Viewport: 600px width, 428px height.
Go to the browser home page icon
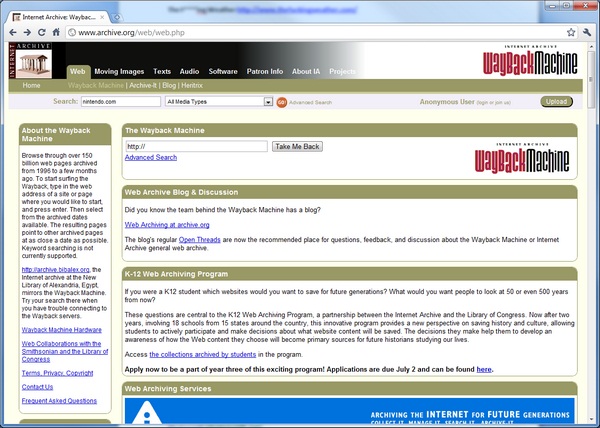56,33
